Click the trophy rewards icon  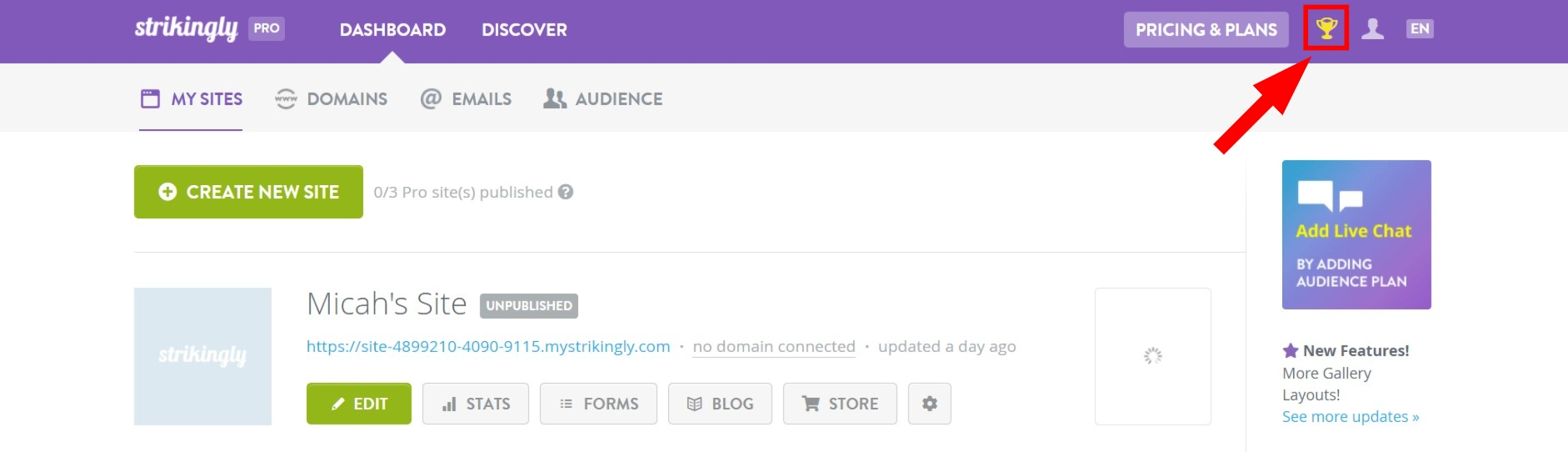click(1326, 29)
